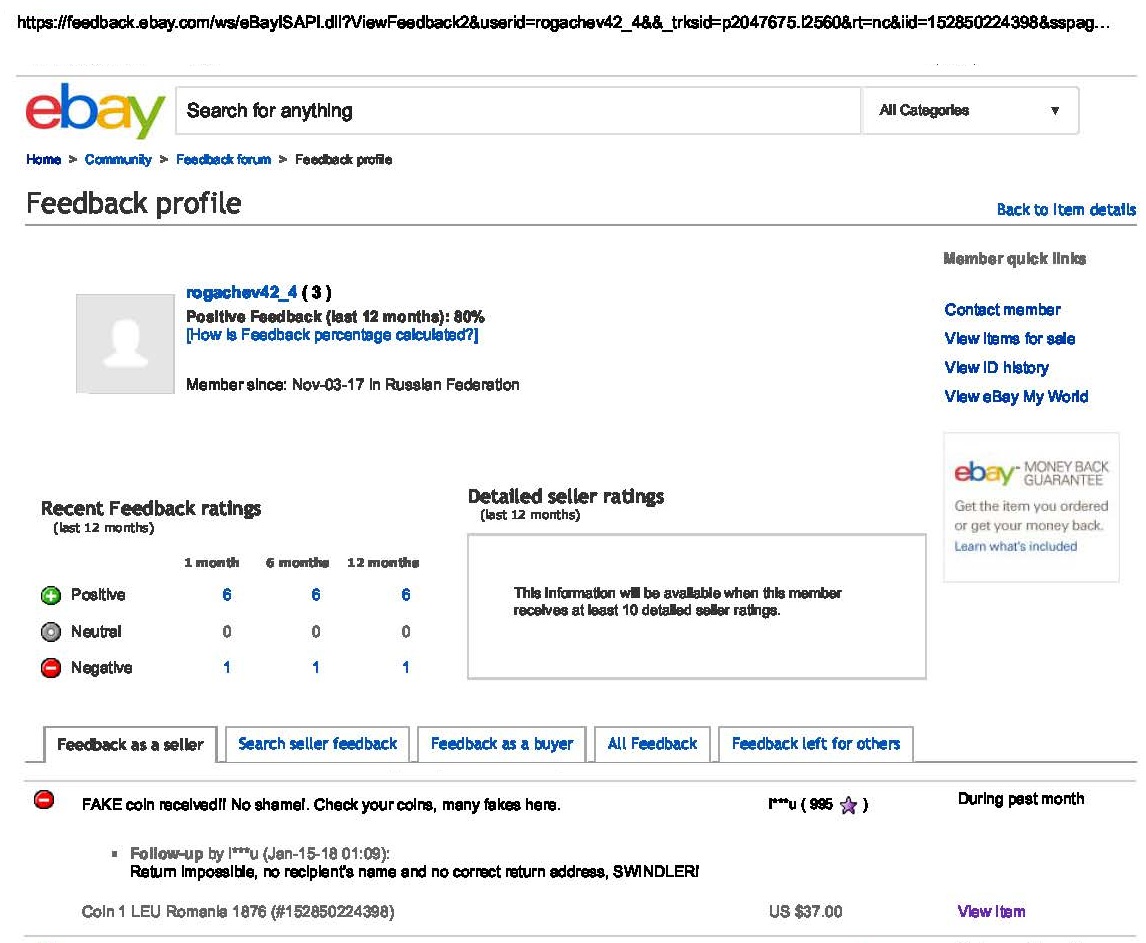The height and width of the screenshot is (943, 1146).
Task: Open the All Feedback tab
Action: [x=652, y=744]
